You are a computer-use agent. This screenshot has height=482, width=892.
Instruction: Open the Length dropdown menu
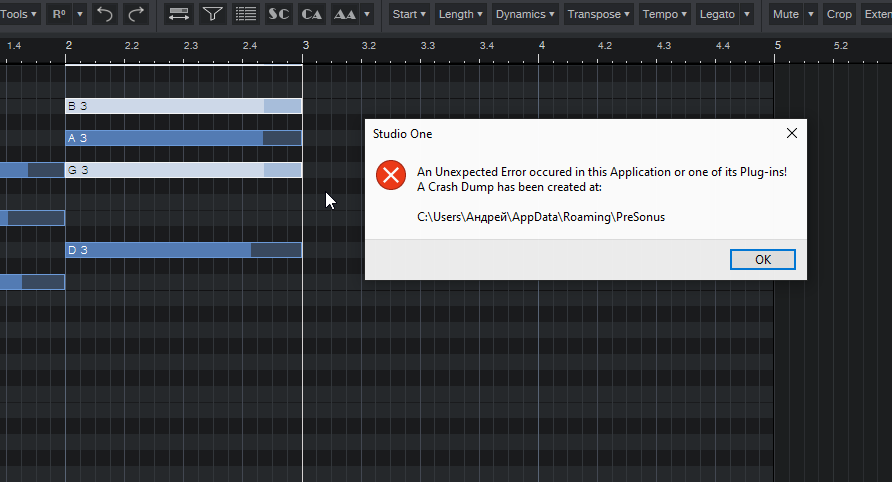(x=460, y=14)
